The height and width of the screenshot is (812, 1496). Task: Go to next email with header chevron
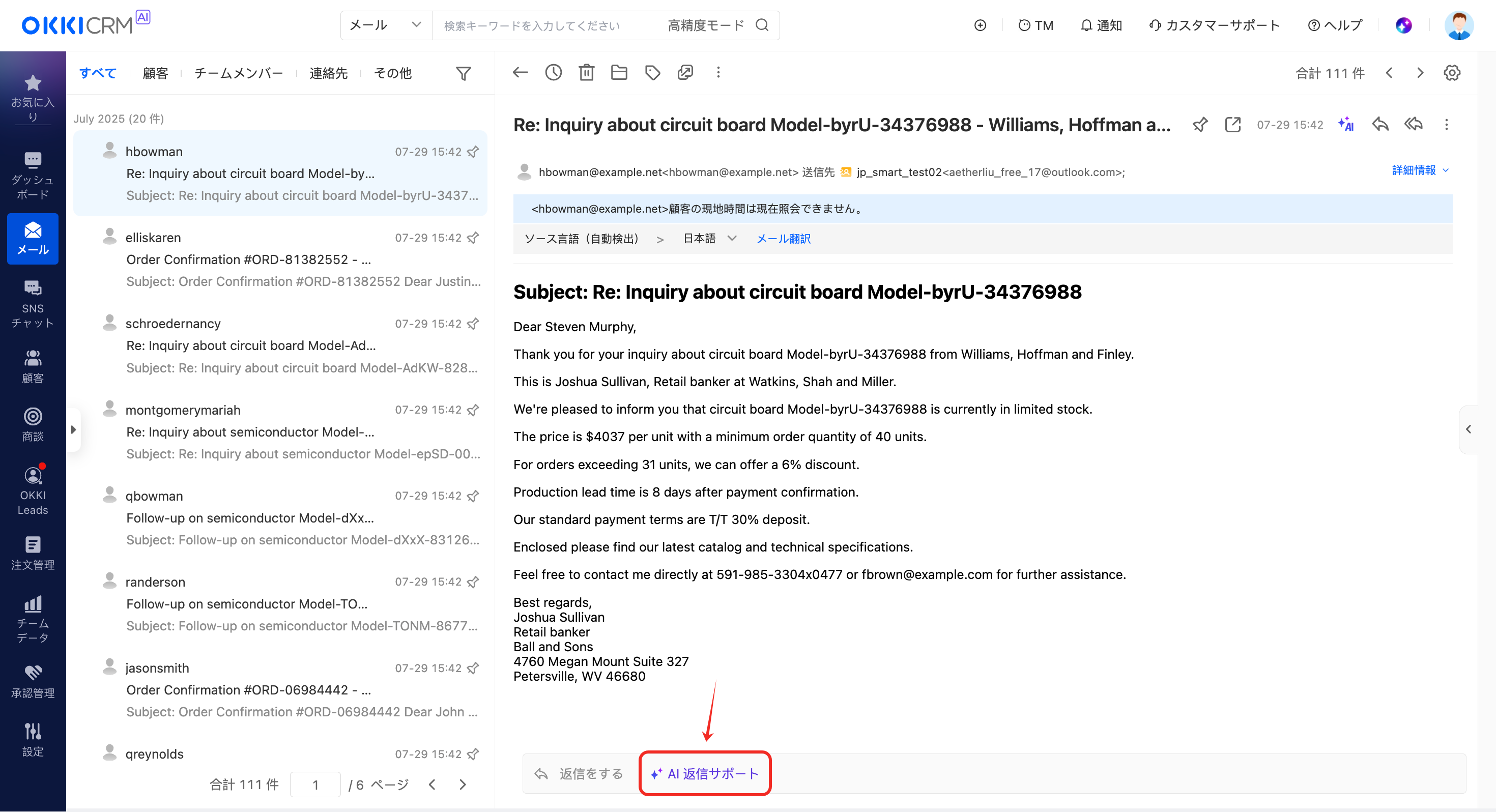pos(1420,73)
